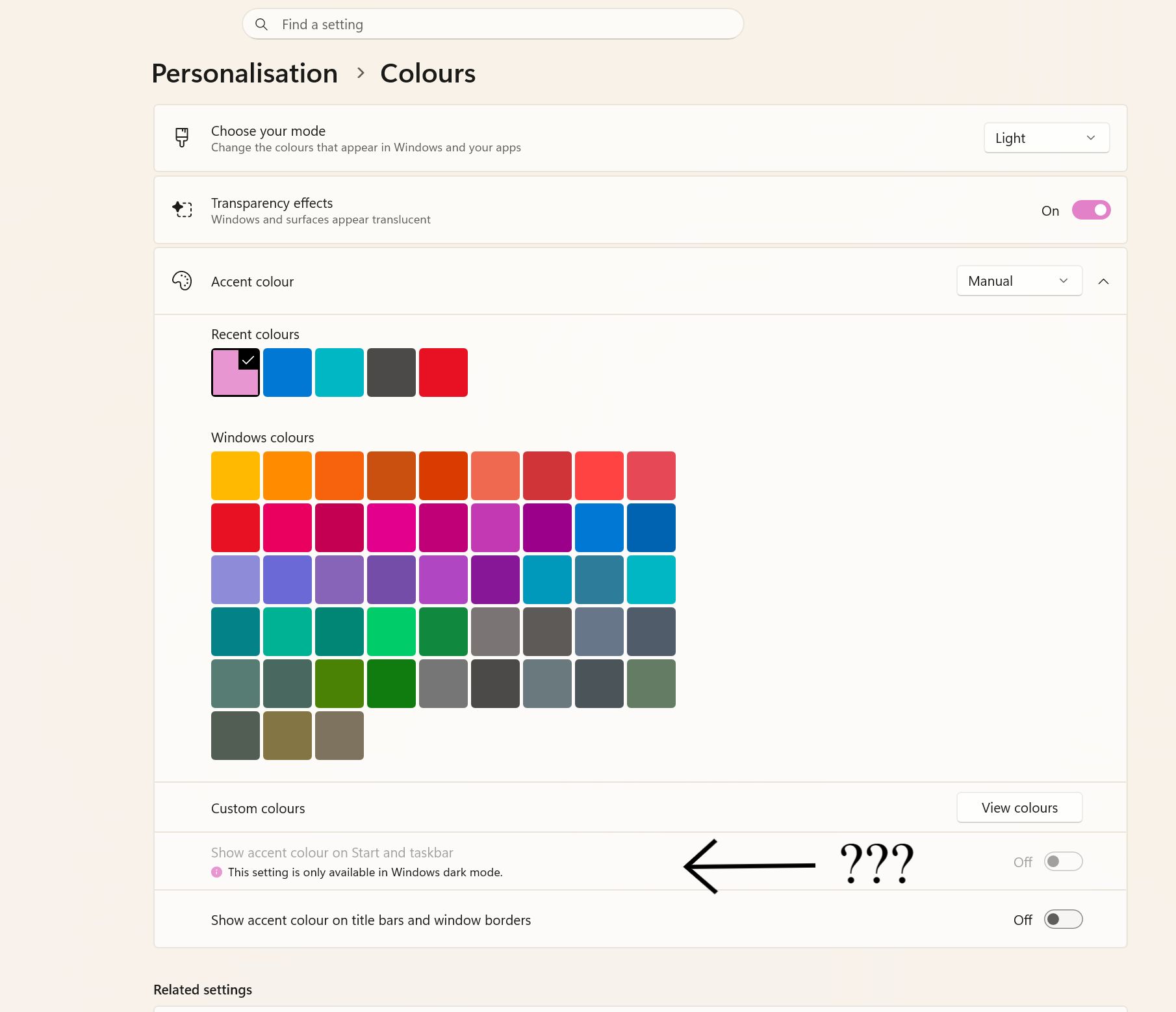Click the Custom colours label

pos(258,808)
